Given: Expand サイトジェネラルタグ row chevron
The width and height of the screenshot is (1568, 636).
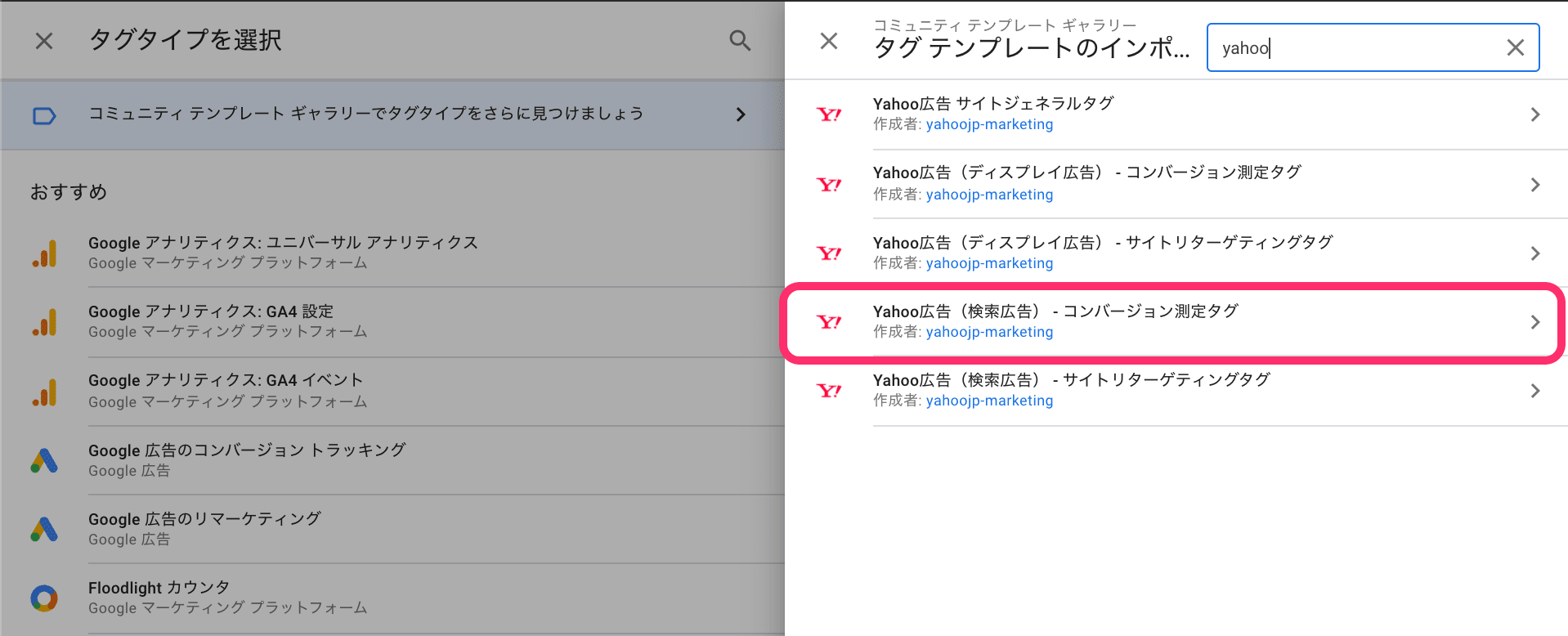Looking at the screenshot, I should point(1535,114).
